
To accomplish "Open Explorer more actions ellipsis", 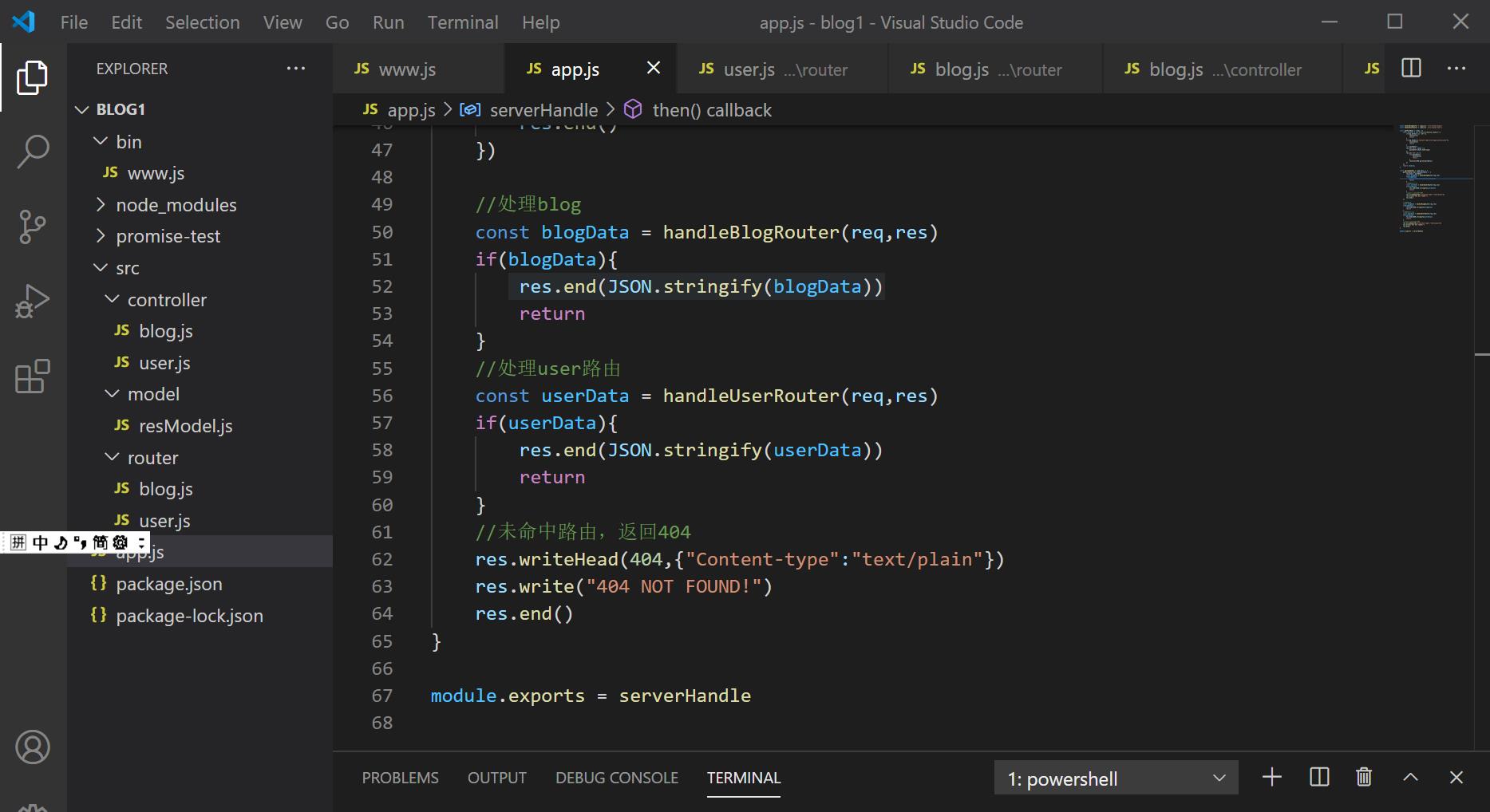I will 296,69.
